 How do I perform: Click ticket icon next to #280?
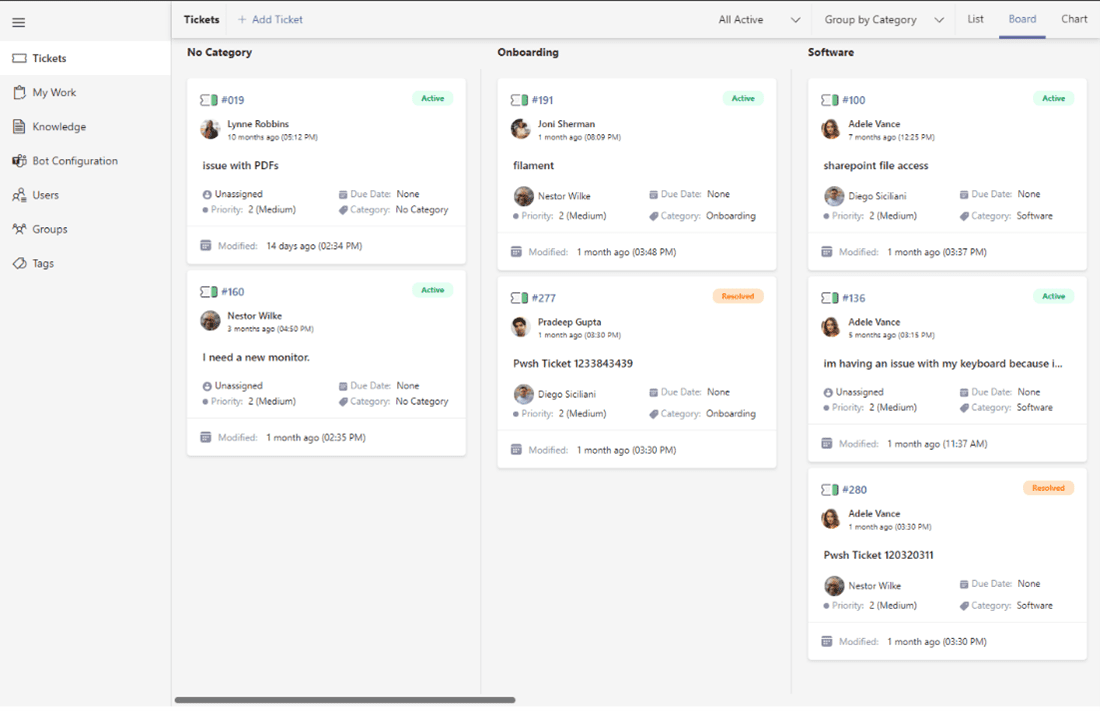point(830,489)
